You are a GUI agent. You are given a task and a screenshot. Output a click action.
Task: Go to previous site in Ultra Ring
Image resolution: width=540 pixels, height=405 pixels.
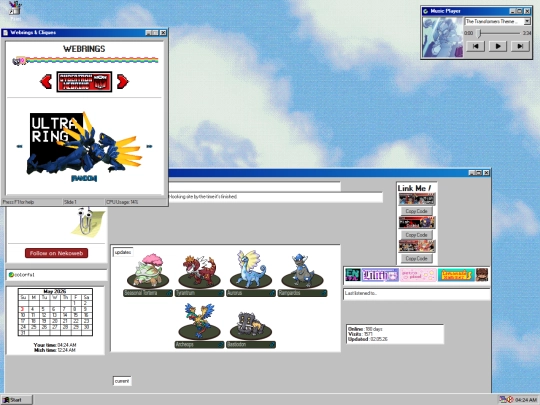[20, 146]
